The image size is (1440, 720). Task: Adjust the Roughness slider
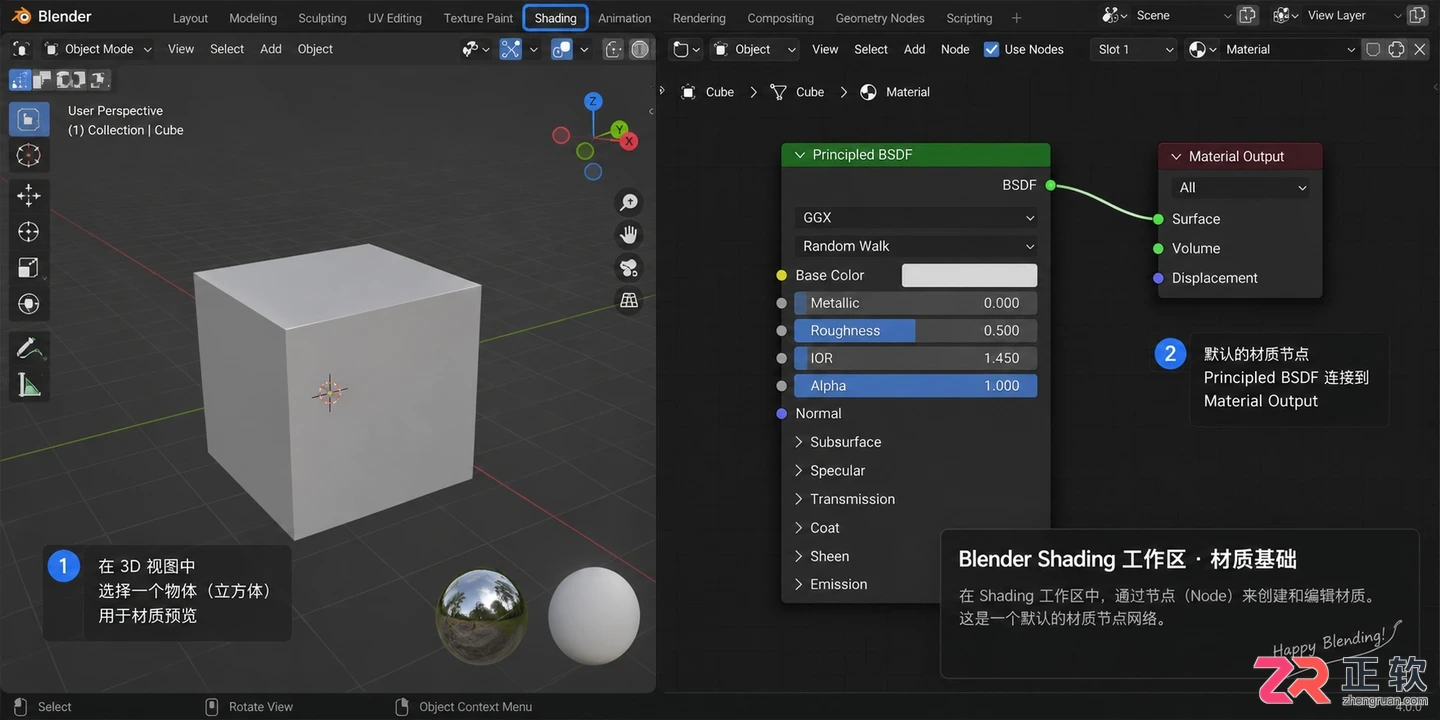click(916, 331)
